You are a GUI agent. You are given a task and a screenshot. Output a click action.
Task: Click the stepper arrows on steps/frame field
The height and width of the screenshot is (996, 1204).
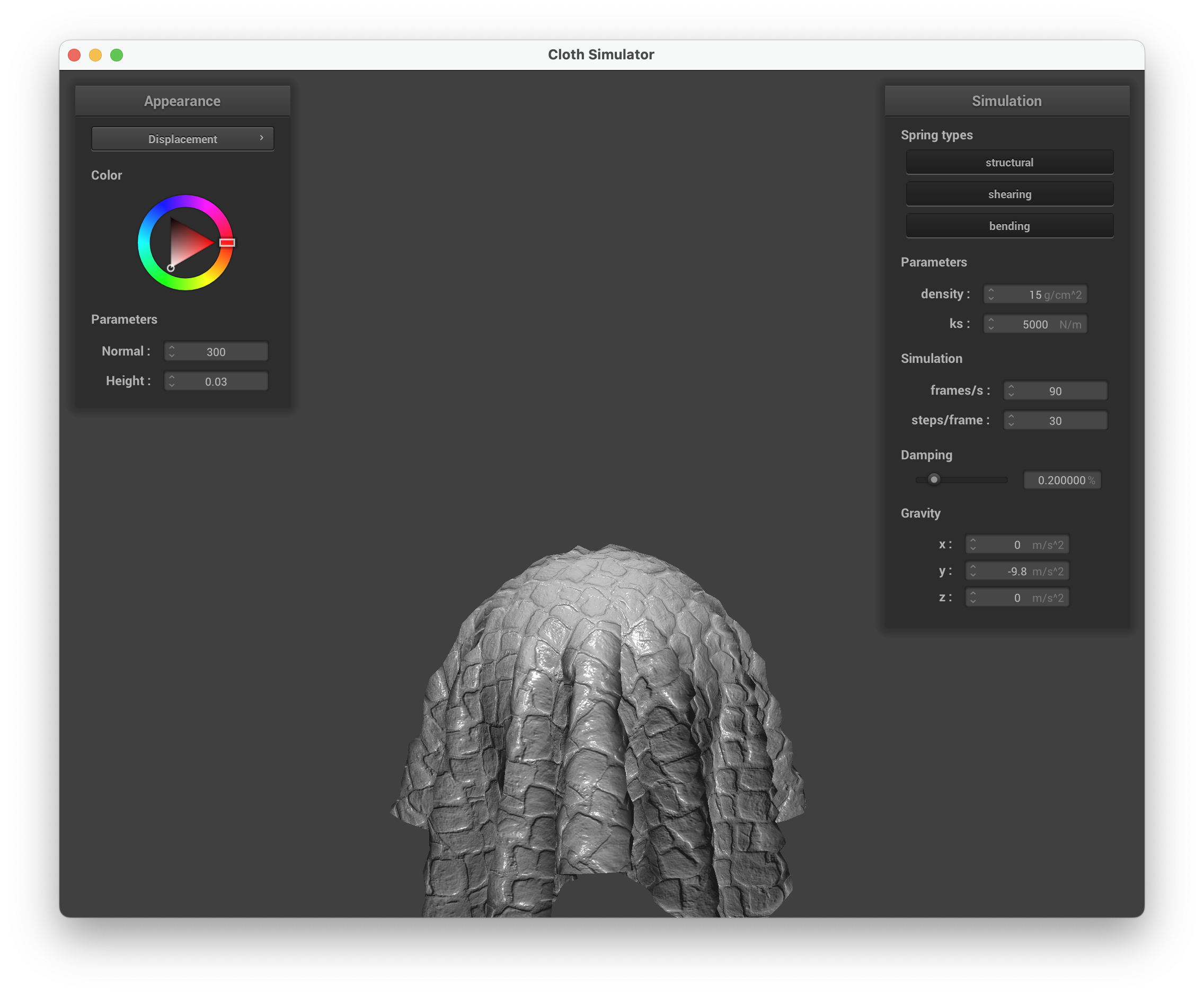(1011, 421)
